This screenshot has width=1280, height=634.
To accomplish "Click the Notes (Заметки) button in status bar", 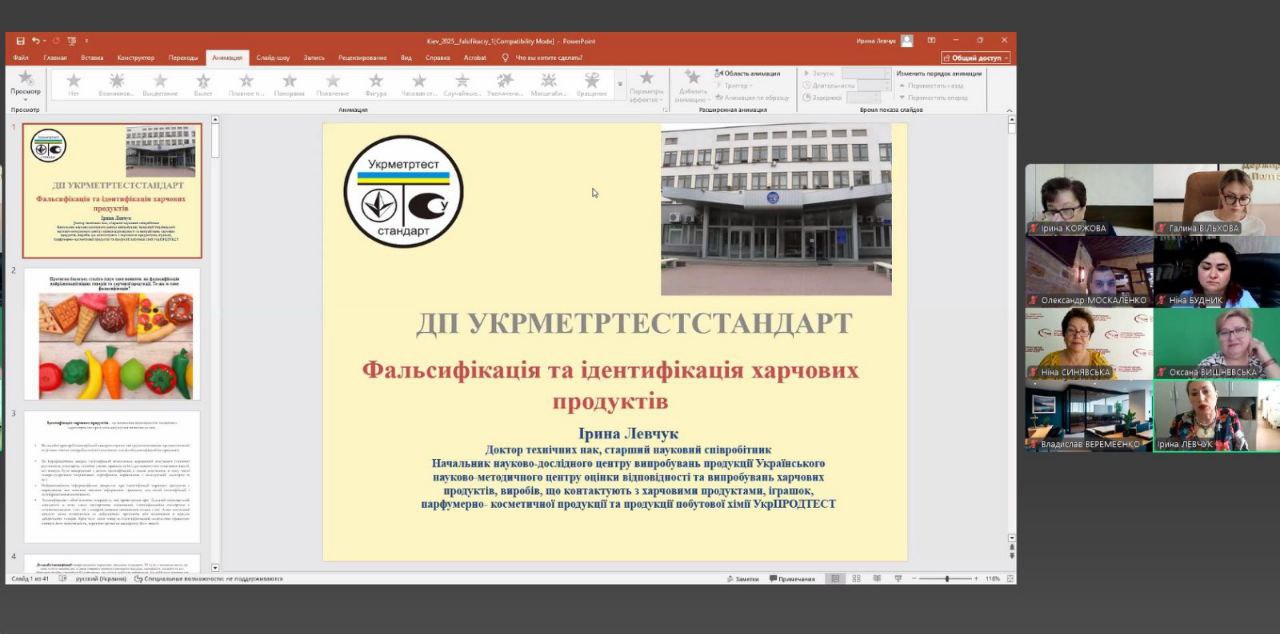I will 741,579.
